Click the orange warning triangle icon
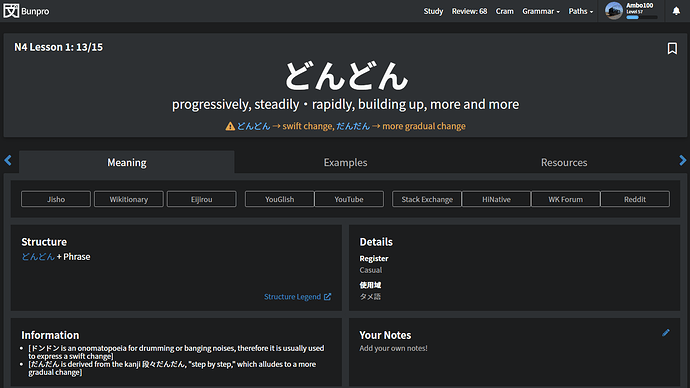The image size is (690, 388). point(230,126)
